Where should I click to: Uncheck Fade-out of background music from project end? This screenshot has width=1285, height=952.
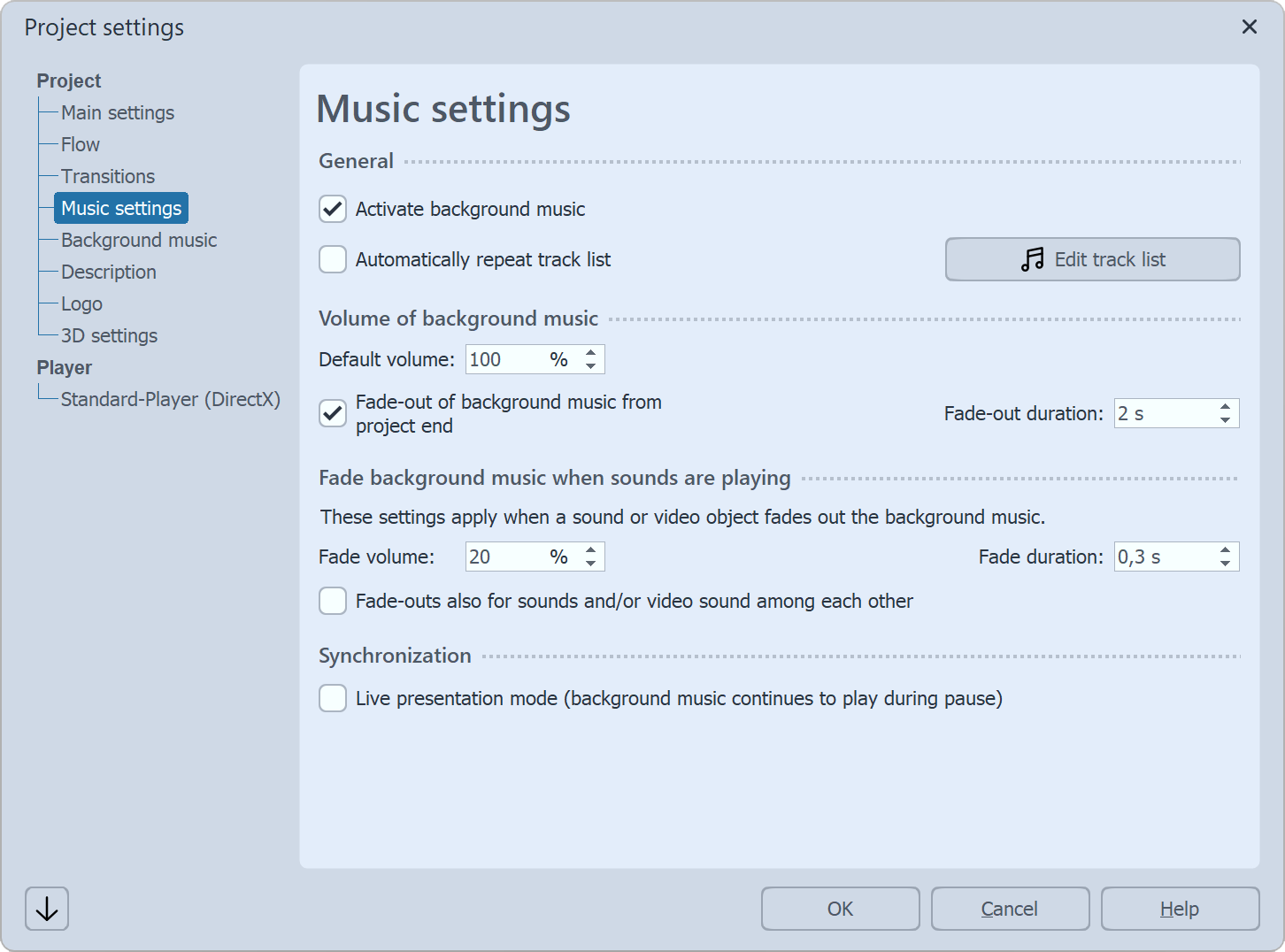coord(332,413)
